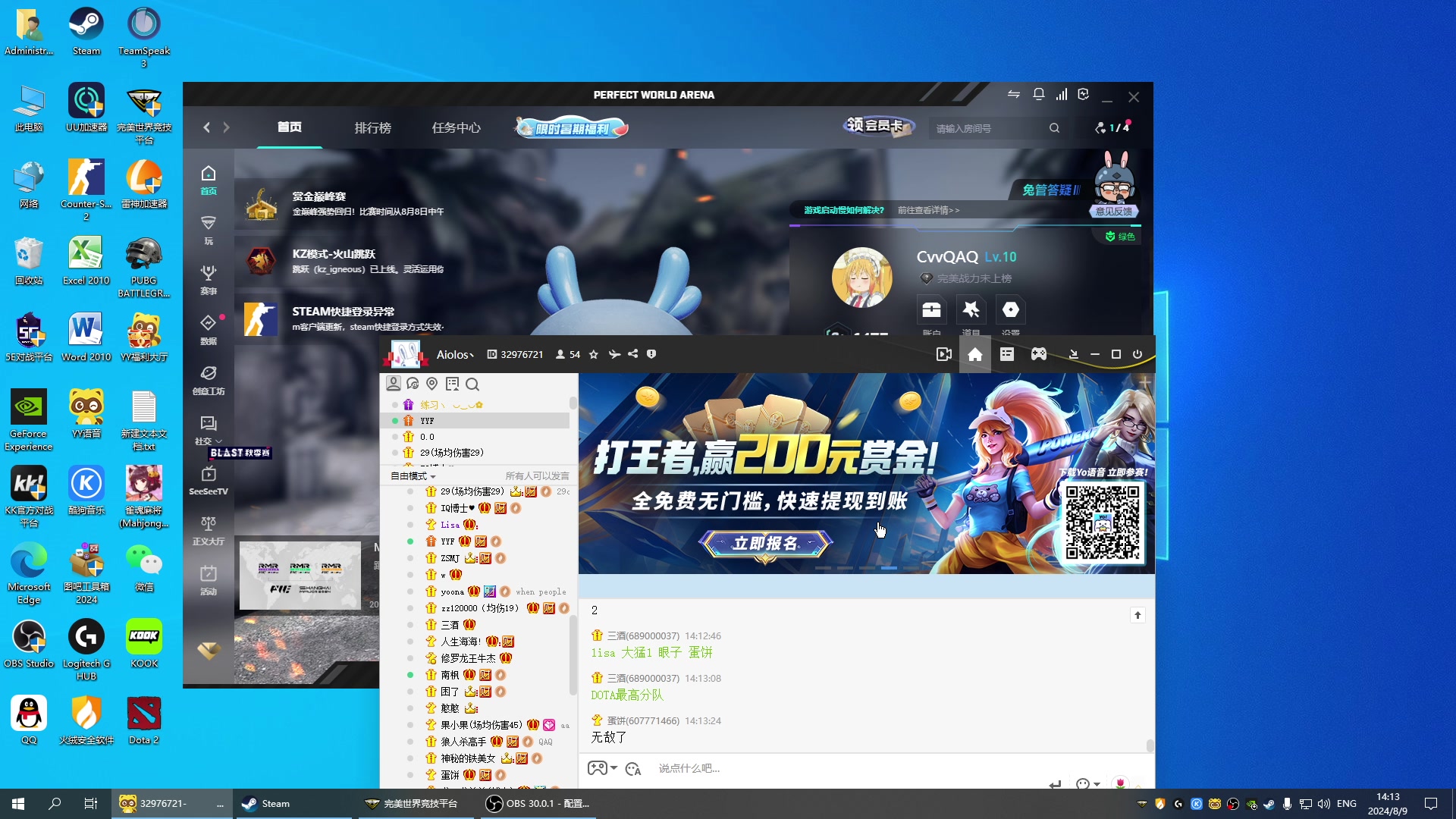1456x819 pixels.
Task: Click the collapse arrow icon in YY header
Action: point(1073,354)
